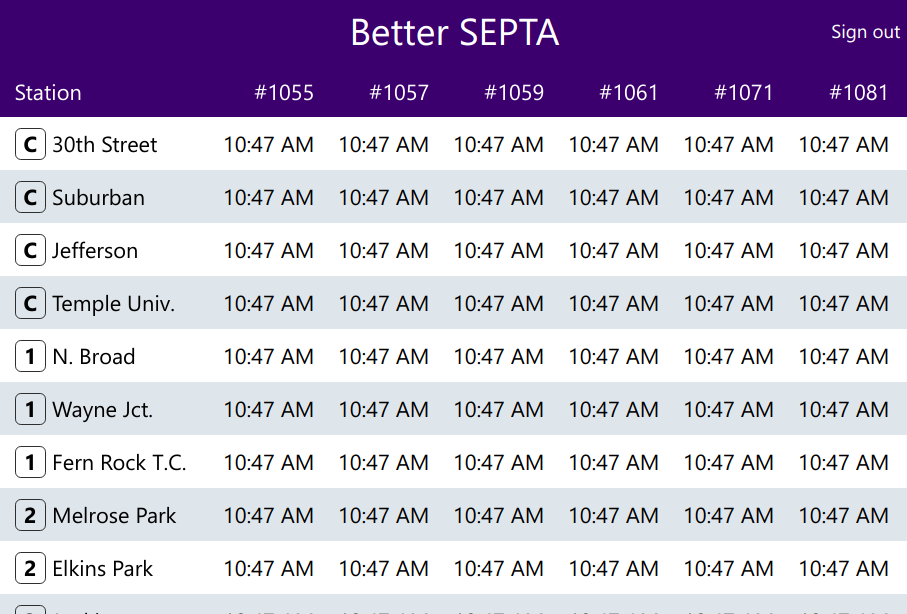Select the zone C badge for Jefferson
Viewport: 907px width, 614px height.
coord(30,251)
